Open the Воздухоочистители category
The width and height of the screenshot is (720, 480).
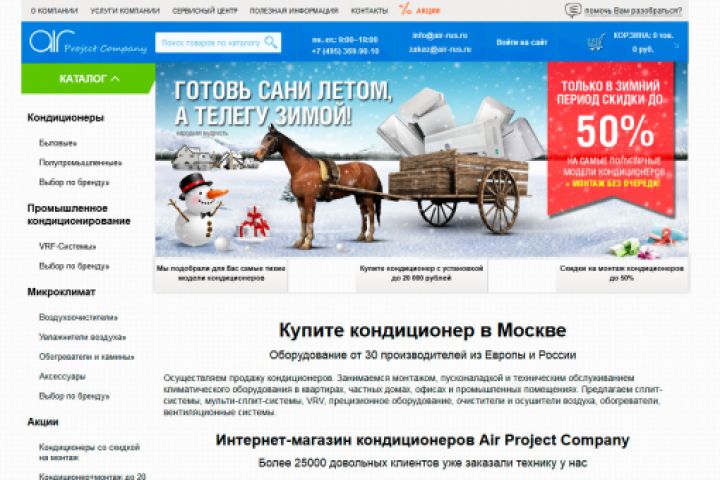click(78, 317)
